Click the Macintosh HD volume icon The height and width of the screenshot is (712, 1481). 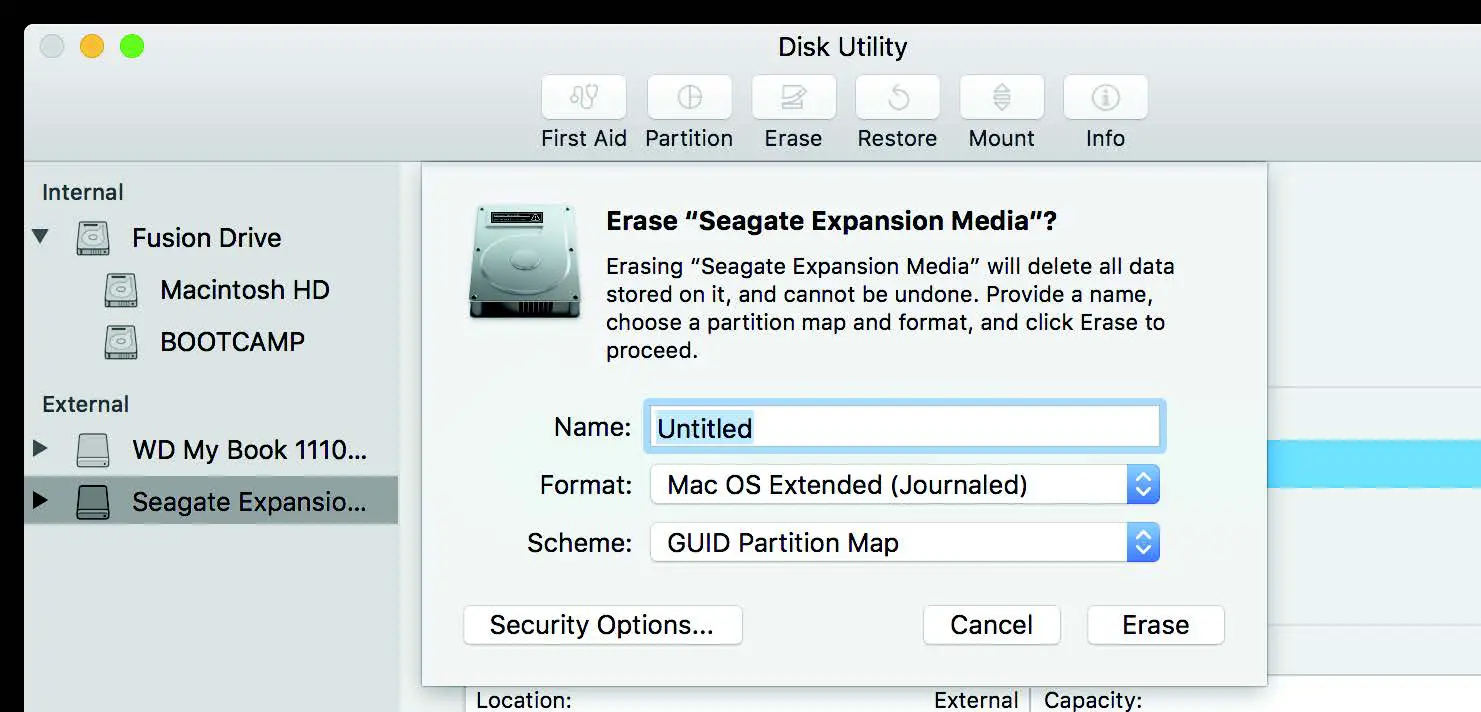pyautogui.click(x=121, y=290)
